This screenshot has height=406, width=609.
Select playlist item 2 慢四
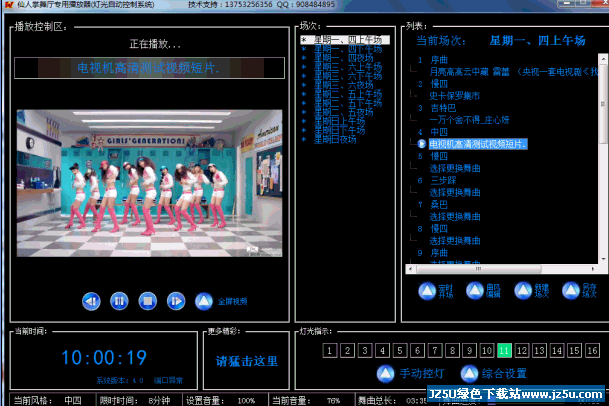tap(439, 84)
